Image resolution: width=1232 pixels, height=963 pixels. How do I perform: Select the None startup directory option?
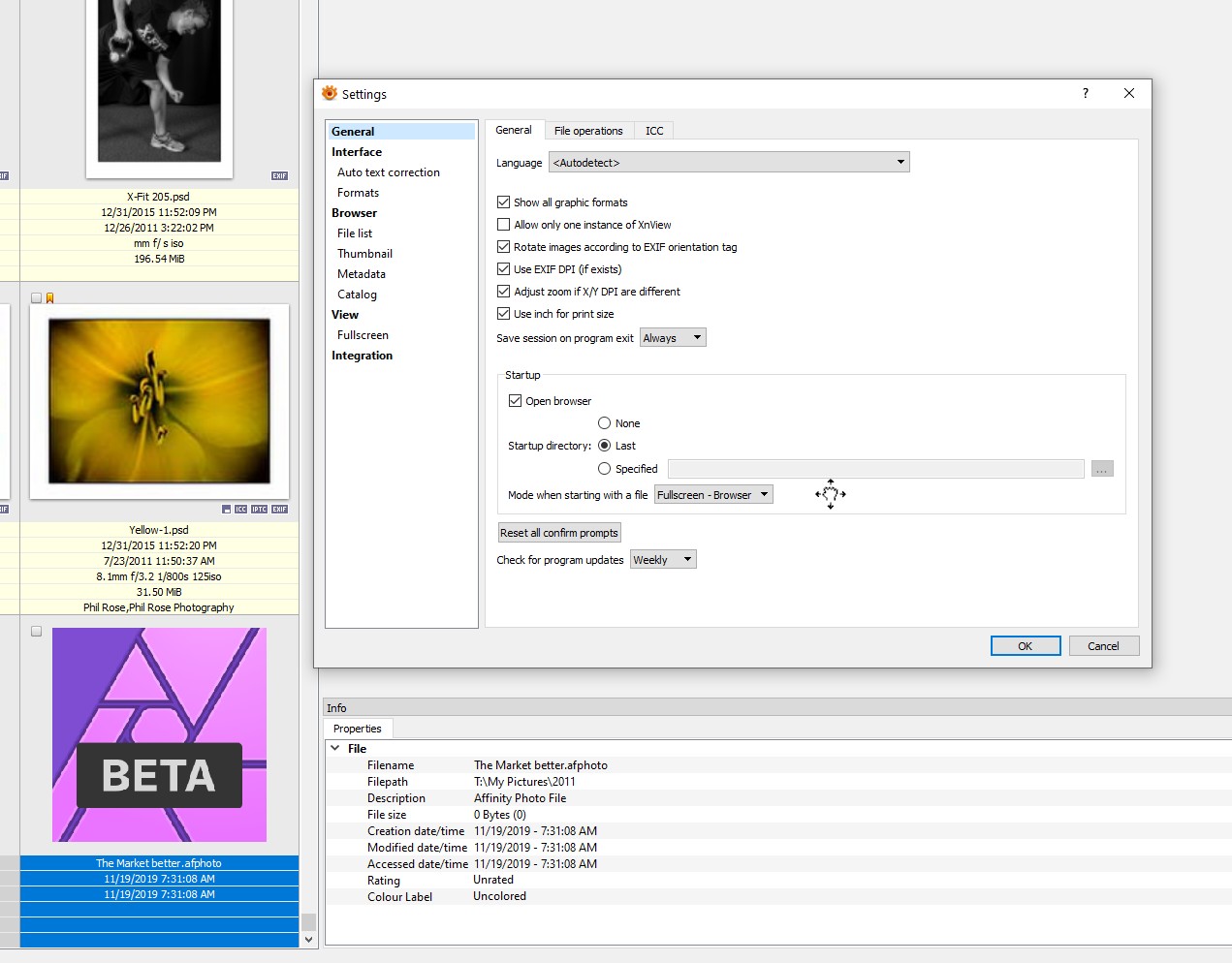[x=605, y=423]
